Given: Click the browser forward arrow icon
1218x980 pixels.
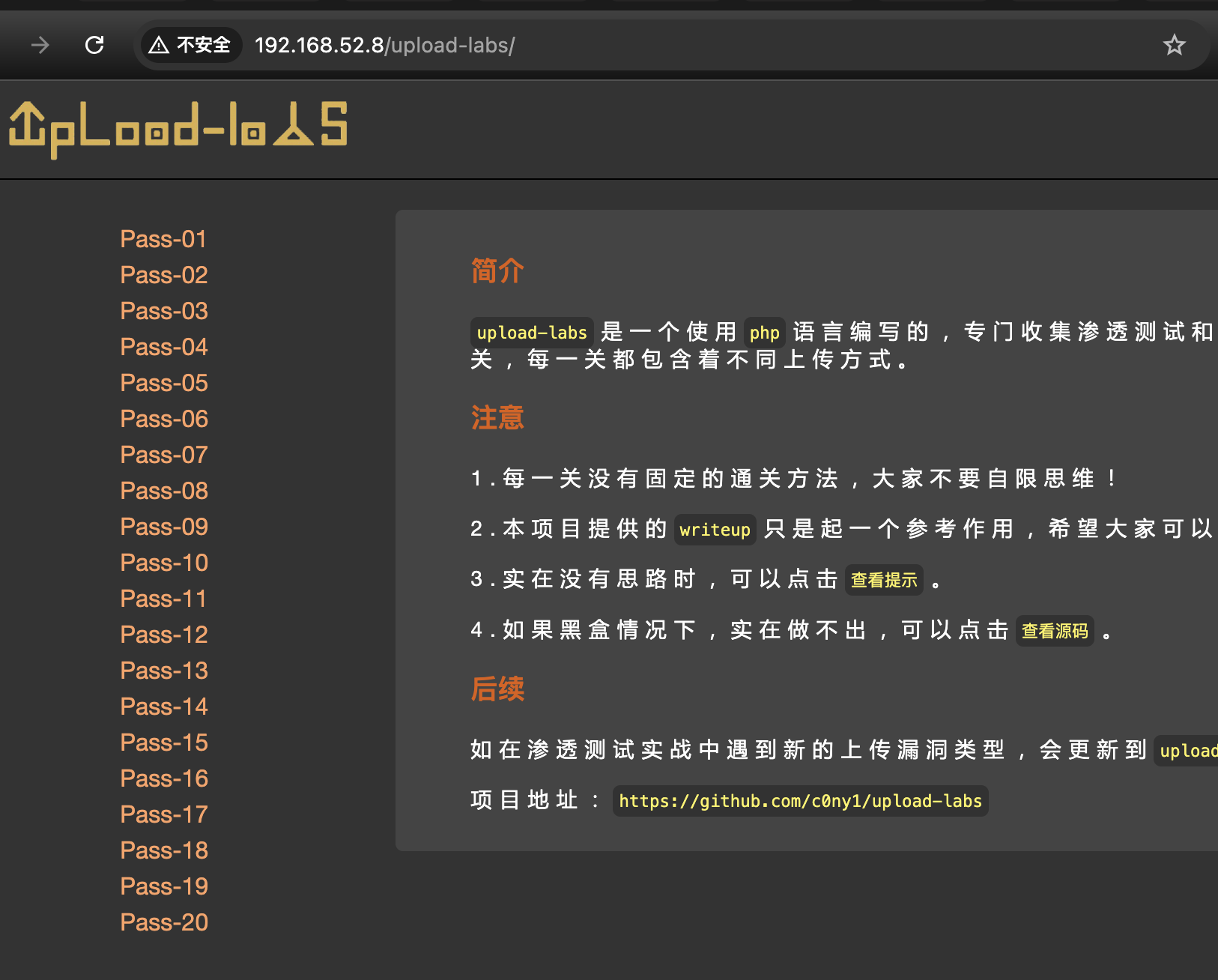Looking at the screenshot, I should [x=40, y=45].
